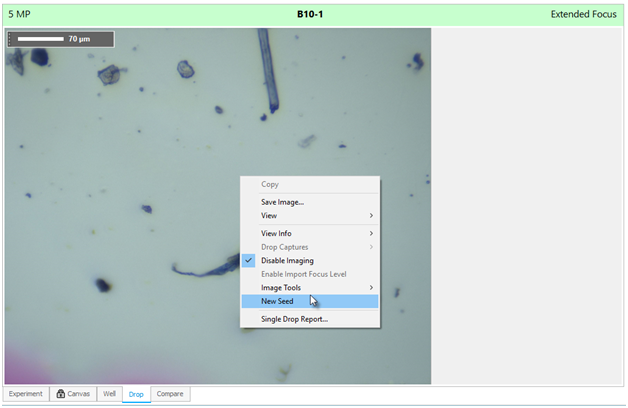Image resolution: width=628 pixels, height=408 pixels.
Task: Click Drop Captures menu entry
Action: [x=310, y=247]
